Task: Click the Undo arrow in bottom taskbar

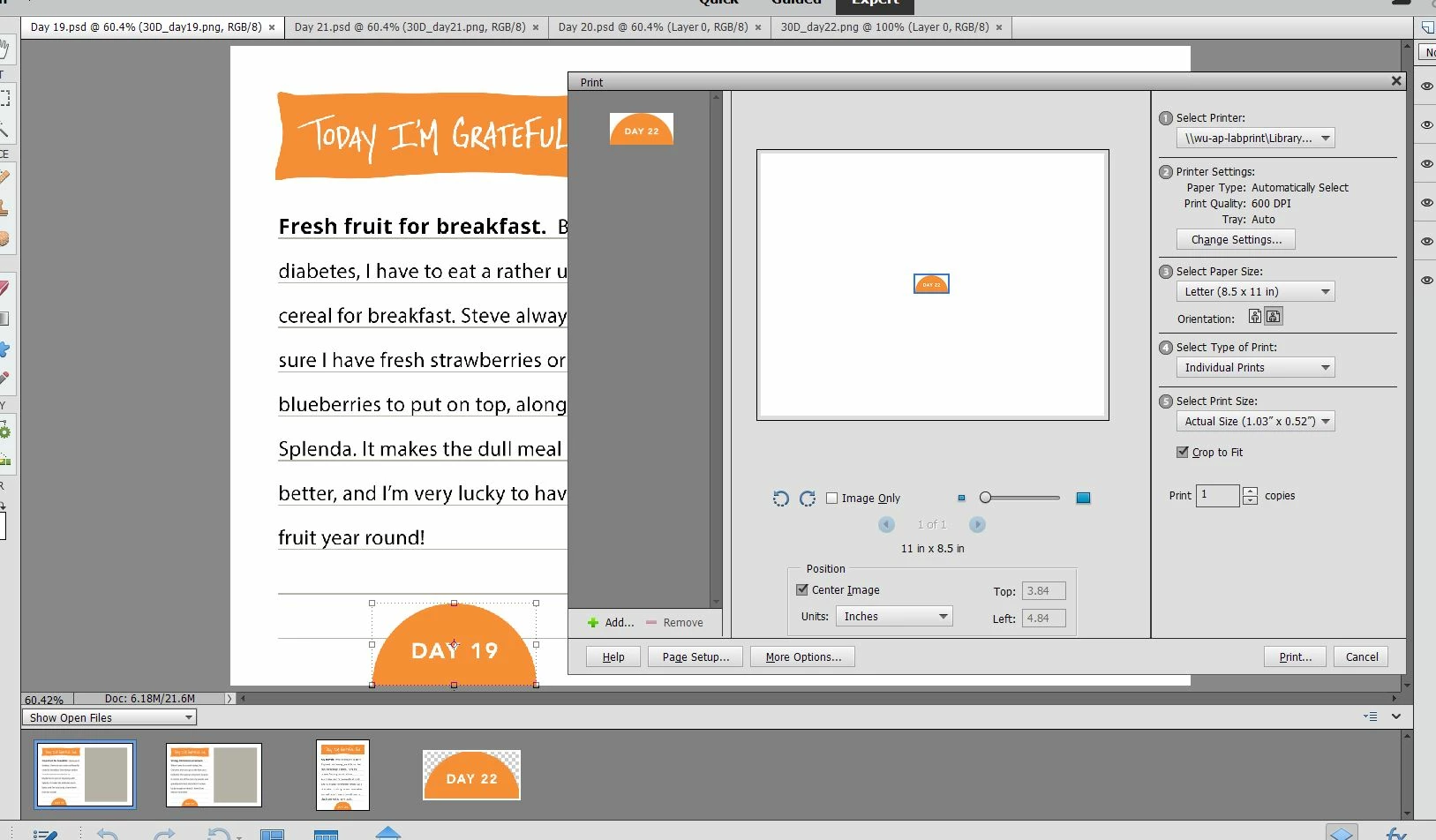Action: tap(107, 834)
